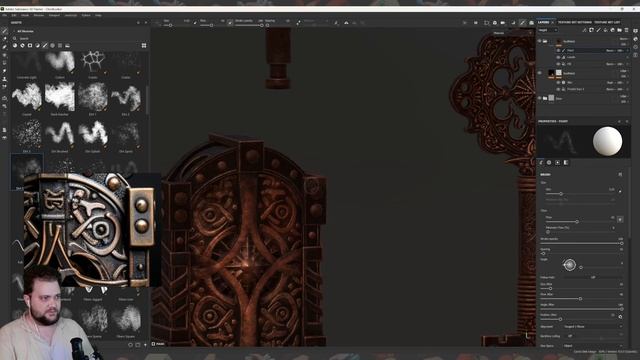Open the Height channel dropdown in Layers
The image size is (640, 360).
click(x=548, y=30)
